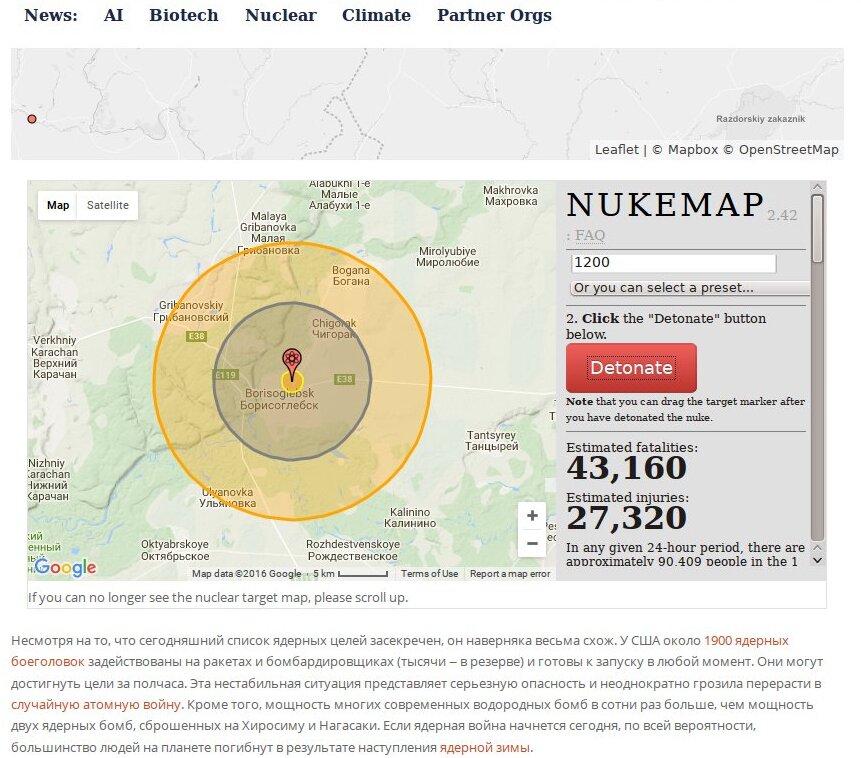
Task: Open Google Maps Terms of Use
Action: click(x=429, y=573)
